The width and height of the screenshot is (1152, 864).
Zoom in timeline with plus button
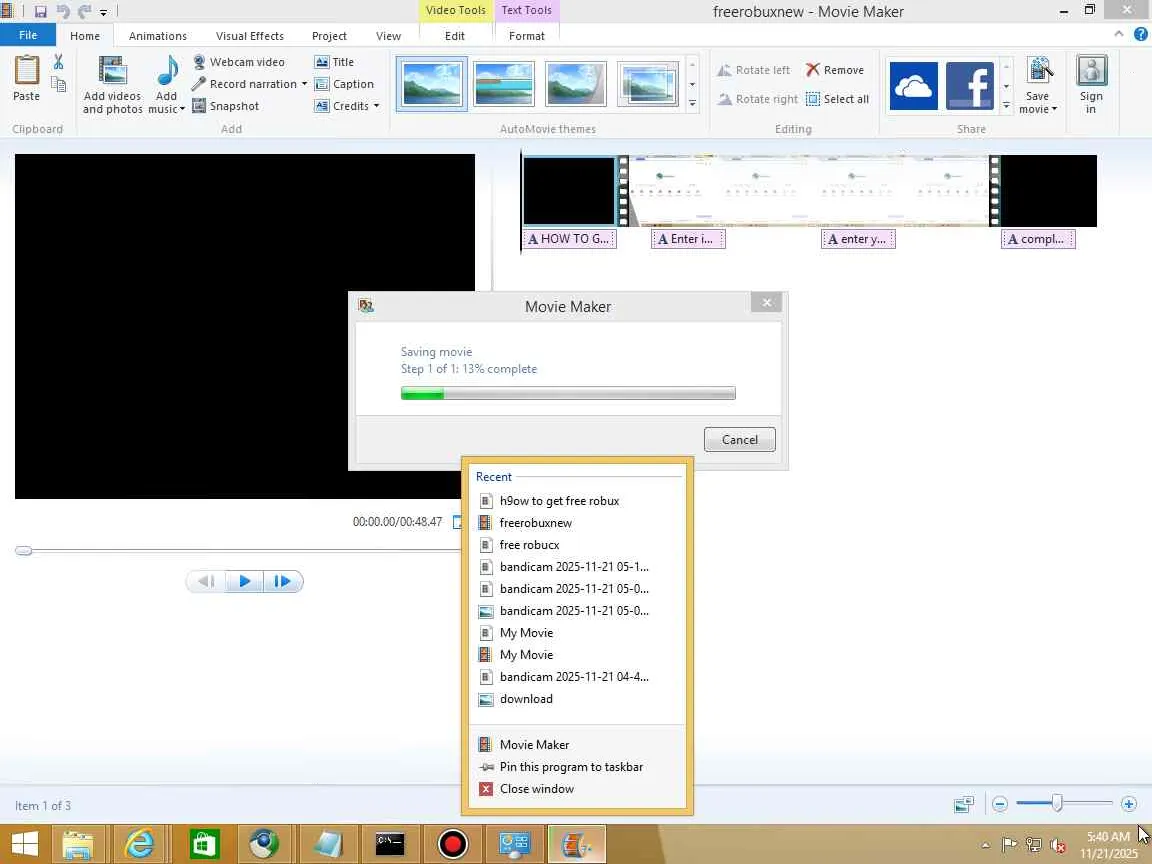1129,804
